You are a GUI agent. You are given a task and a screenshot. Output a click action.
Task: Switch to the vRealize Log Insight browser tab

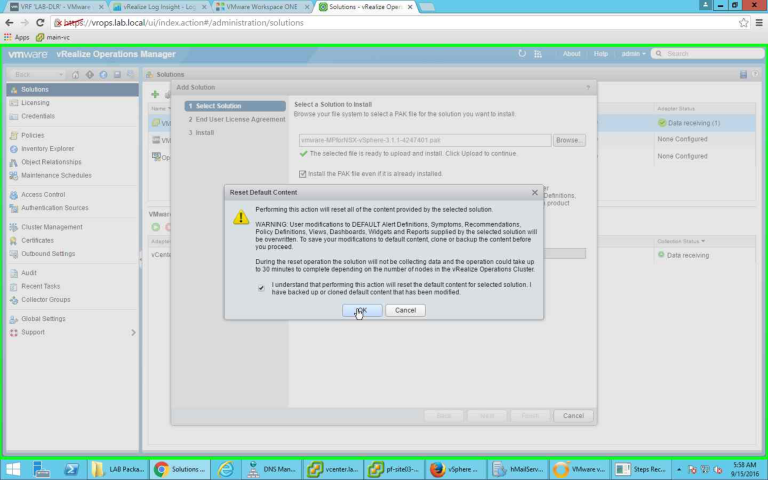click(x=160, y=7)
